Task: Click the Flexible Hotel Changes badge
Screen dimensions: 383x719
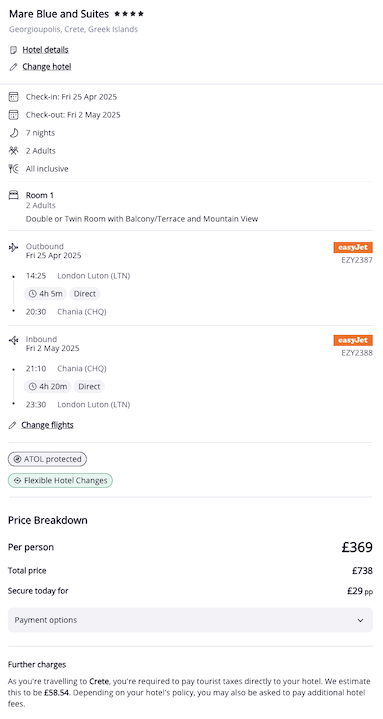Action: (x=60, y=481)
